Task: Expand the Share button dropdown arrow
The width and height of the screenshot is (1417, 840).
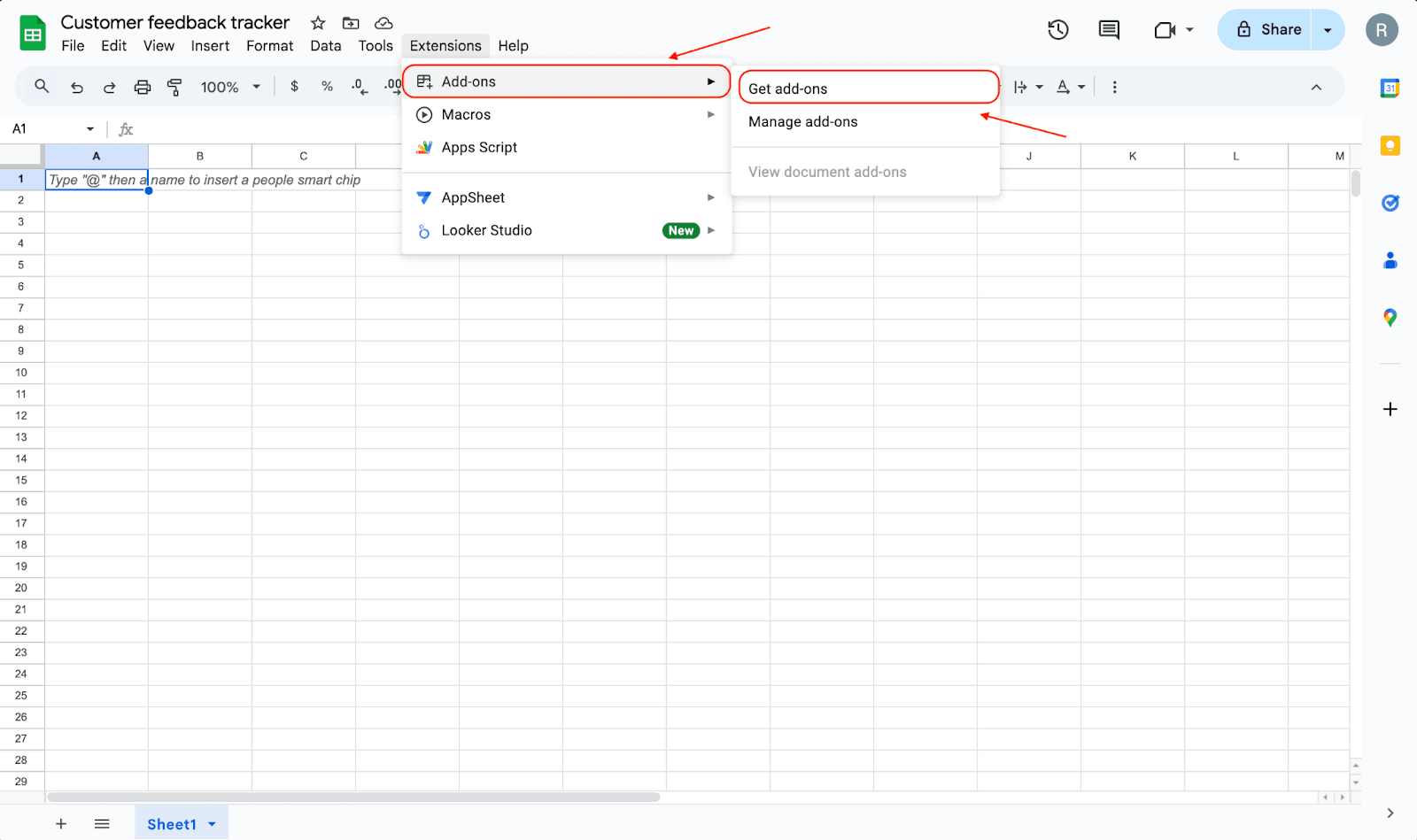Action: (x=1328, y=30)
